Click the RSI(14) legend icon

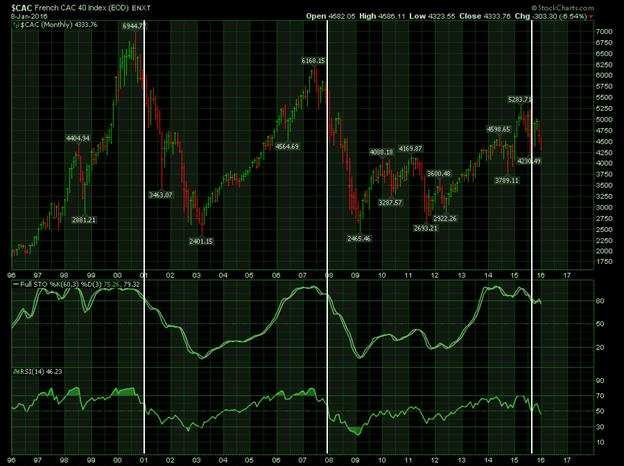coord(13,371)
